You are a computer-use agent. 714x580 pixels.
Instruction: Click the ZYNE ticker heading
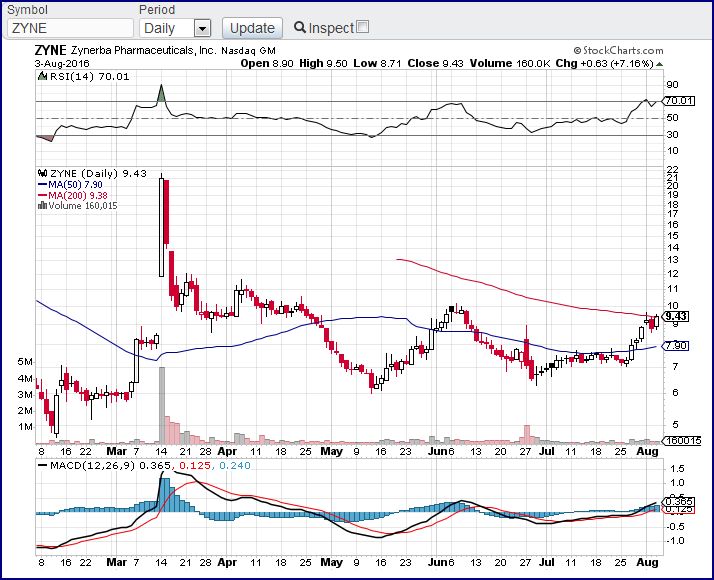(51, 51)
